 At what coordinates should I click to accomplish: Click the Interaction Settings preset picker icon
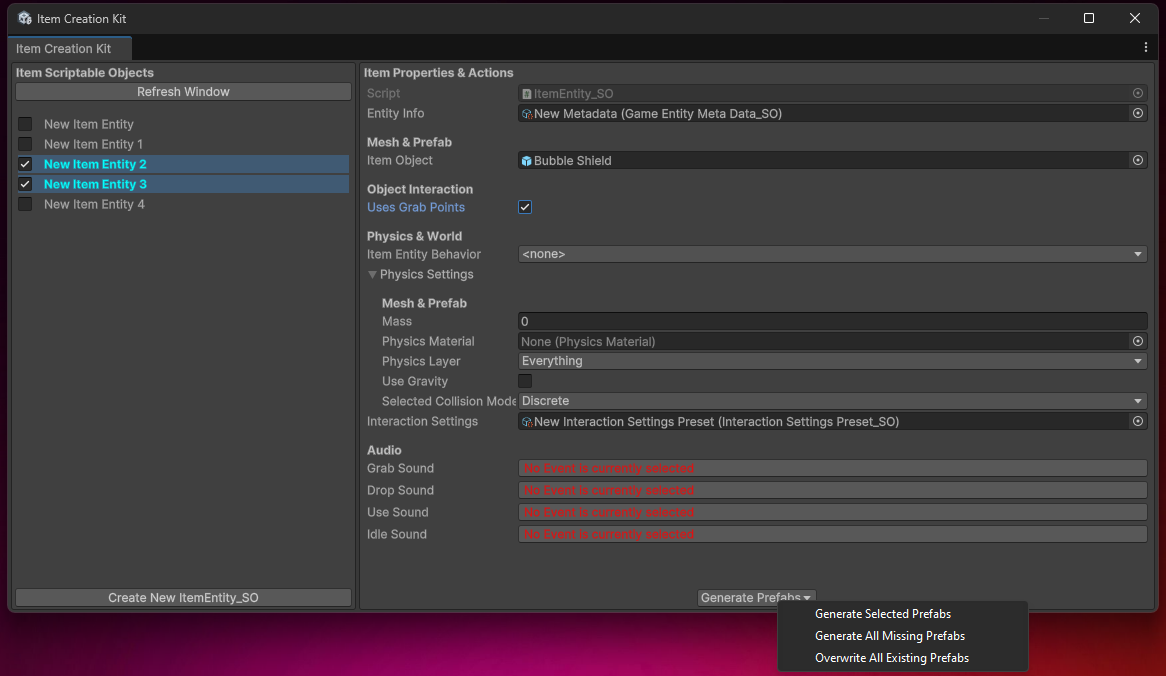pos(1138,421)
